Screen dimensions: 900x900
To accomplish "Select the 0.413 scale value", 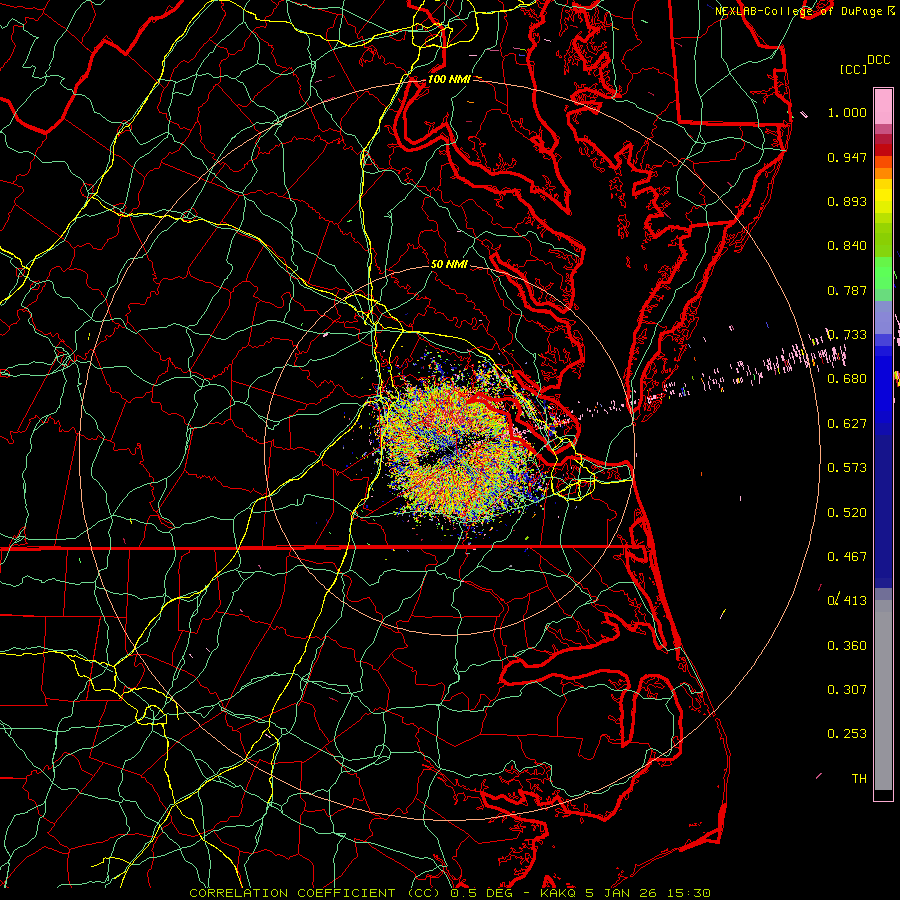I will [x=847, y=601].
